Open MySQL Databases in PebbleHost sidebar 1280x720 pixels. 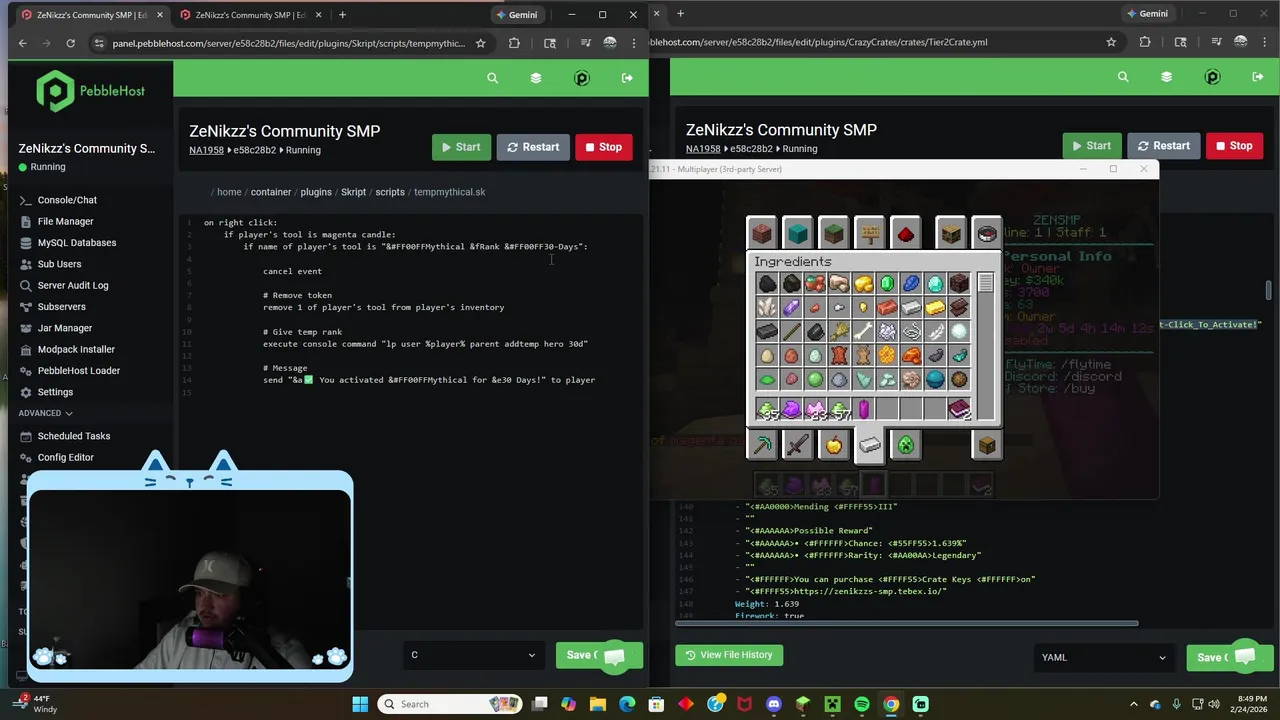pyautogui.click(x=76, y=243)
